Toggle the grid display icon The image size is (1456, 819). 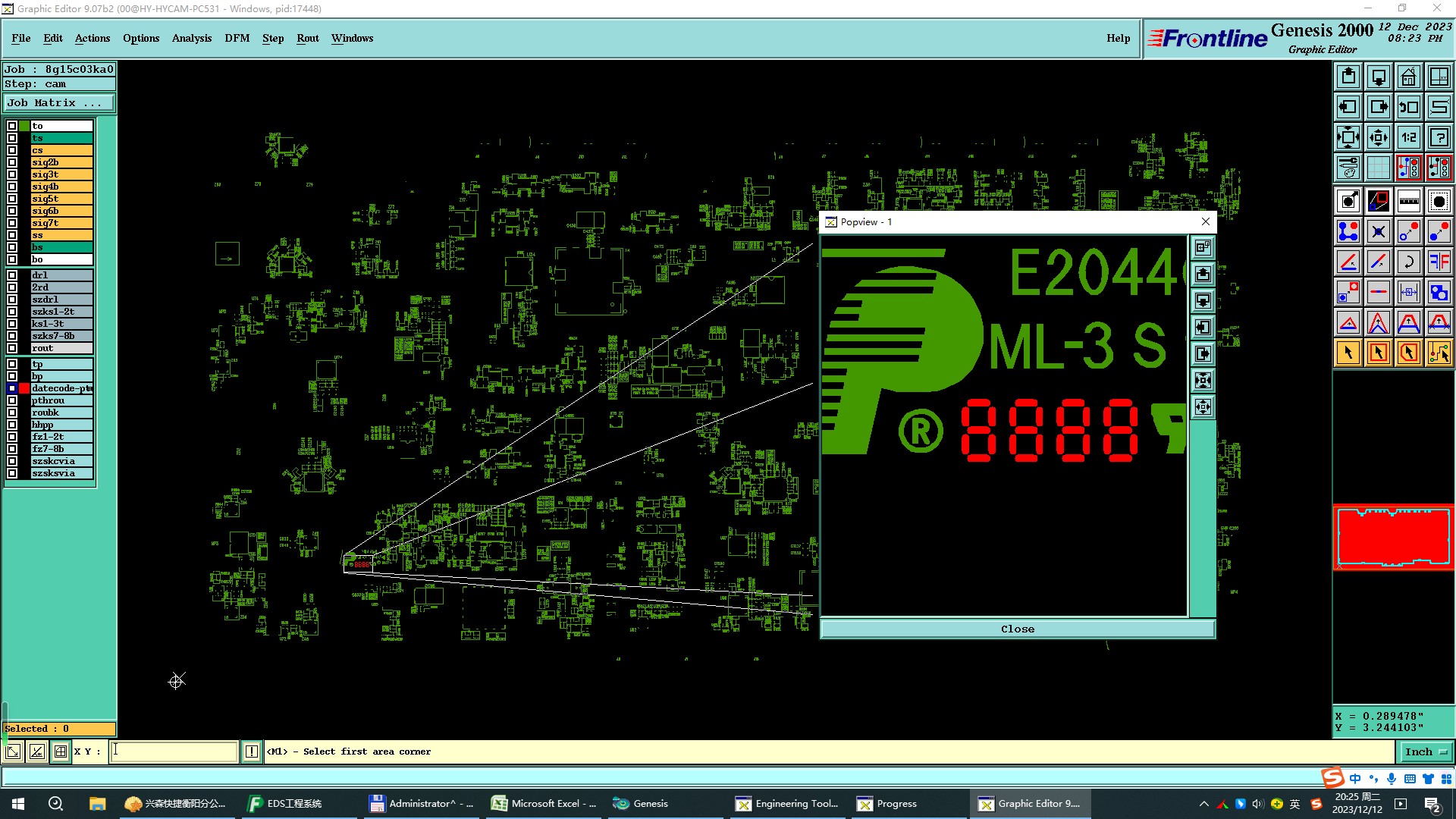(x=1378, y=168)
